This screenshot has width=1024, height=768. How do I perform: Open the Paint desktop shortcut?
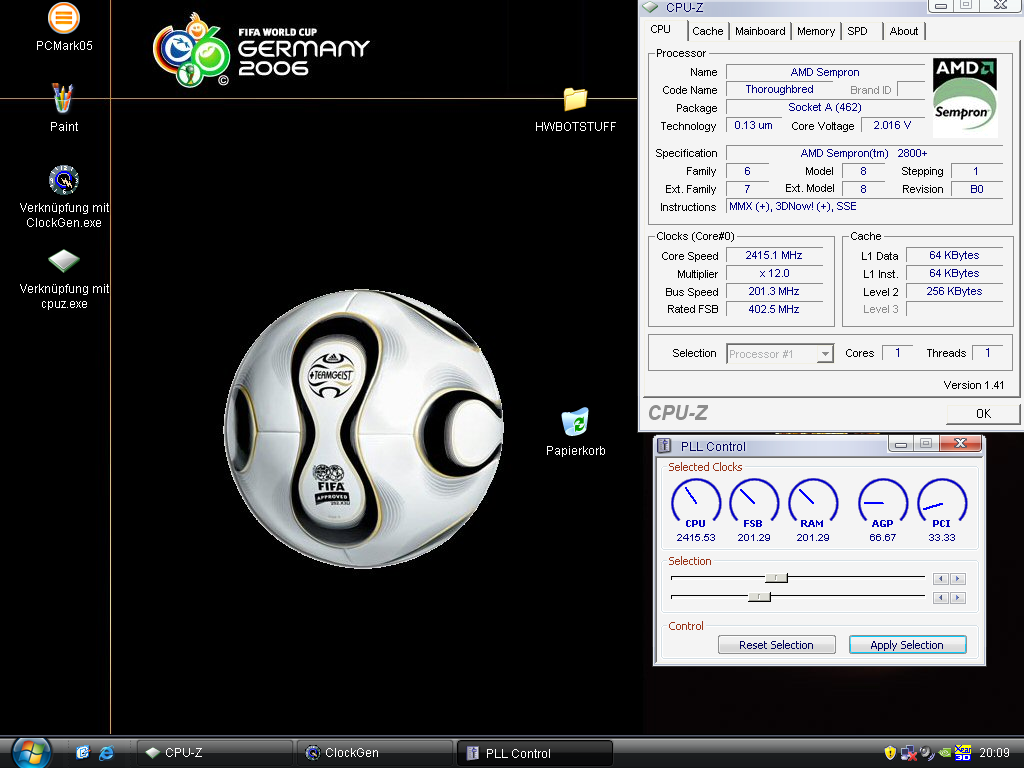click(63, 98)
